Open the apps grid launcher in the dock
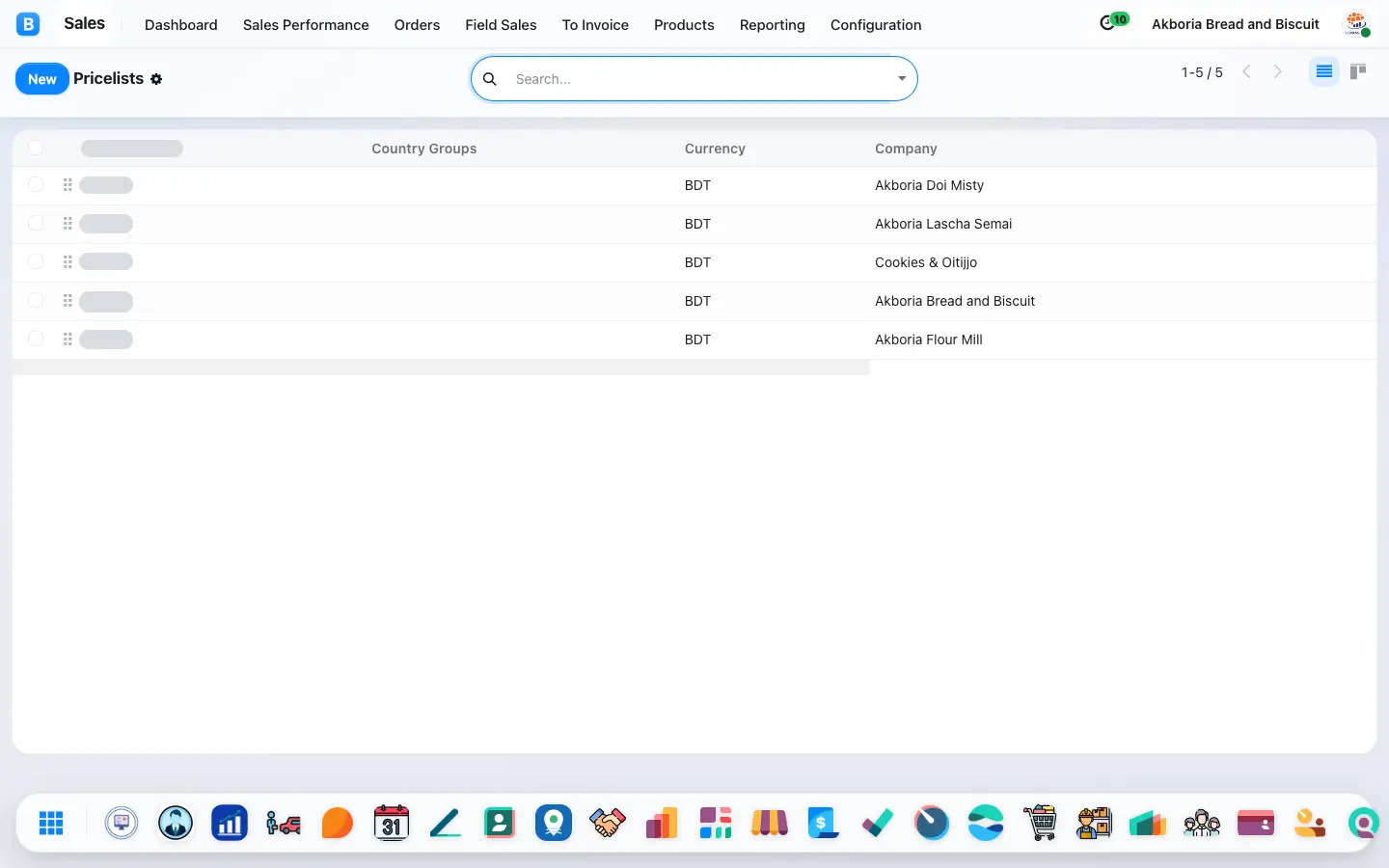This screenshot has height=868, width=1389. click(51, 823)
